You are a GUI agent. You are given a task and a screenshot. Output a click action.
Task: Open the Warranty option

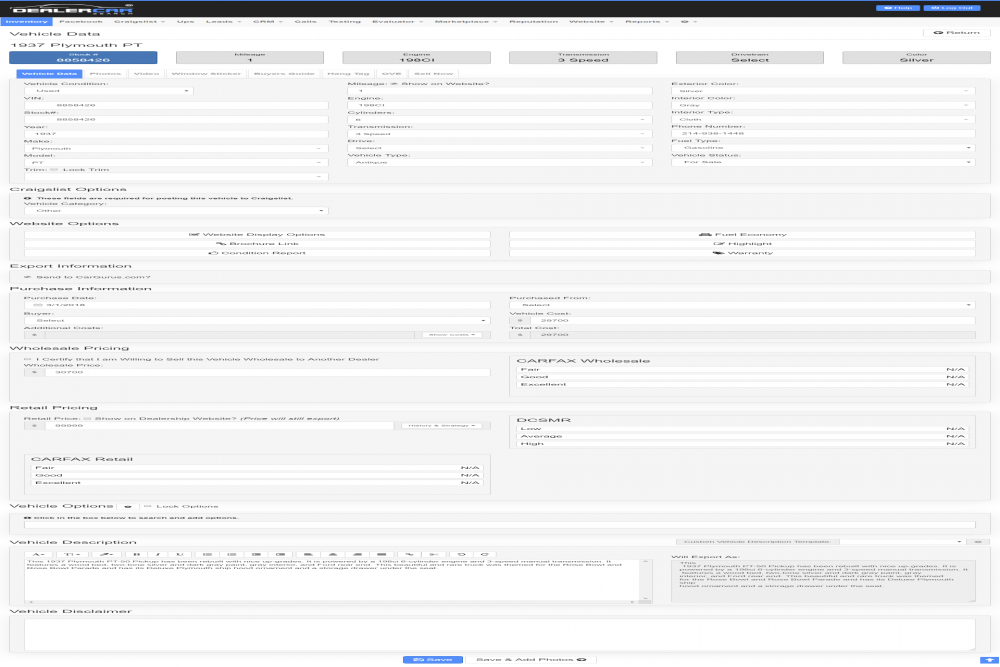(x=743, y=253)
